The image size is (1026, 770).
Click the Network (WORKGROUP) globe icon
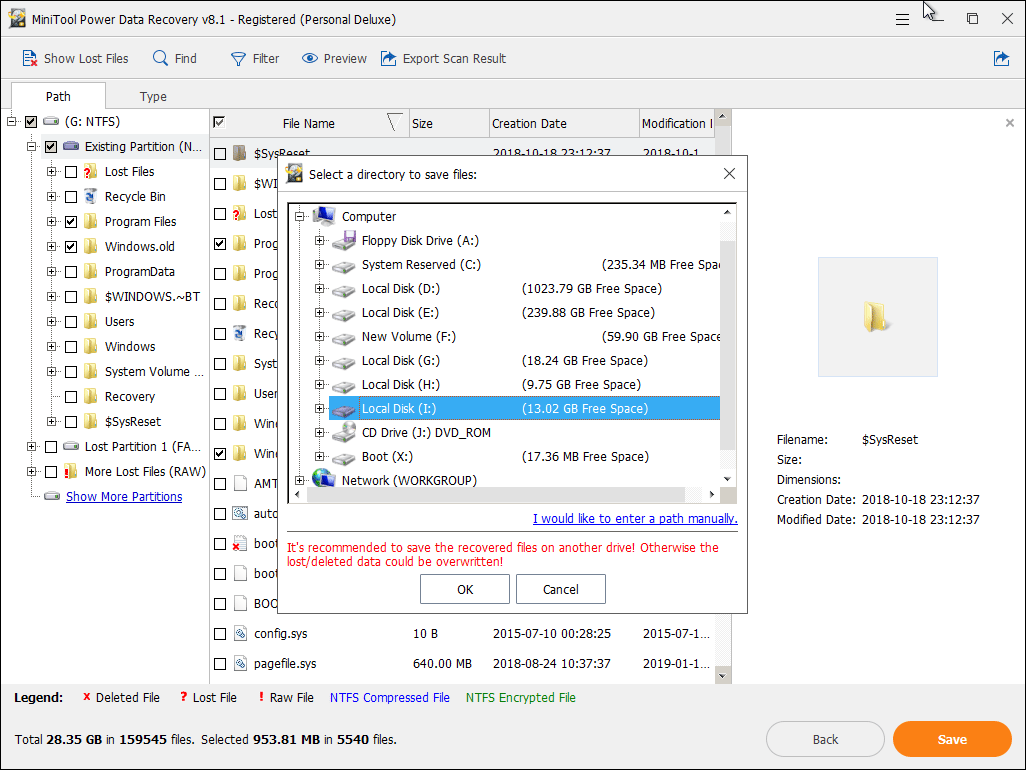(323, 480)
